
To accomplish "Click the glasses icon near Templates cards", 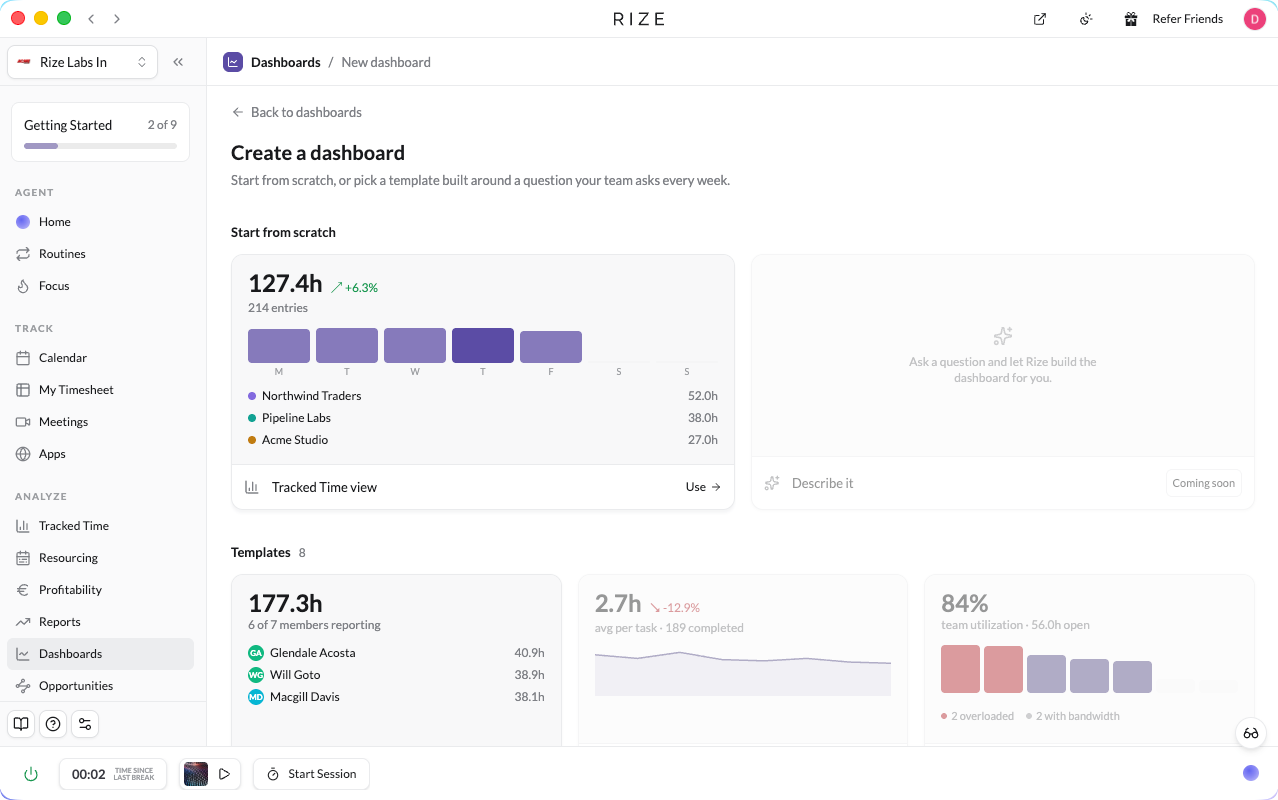I will click(x=1251, y=733).
